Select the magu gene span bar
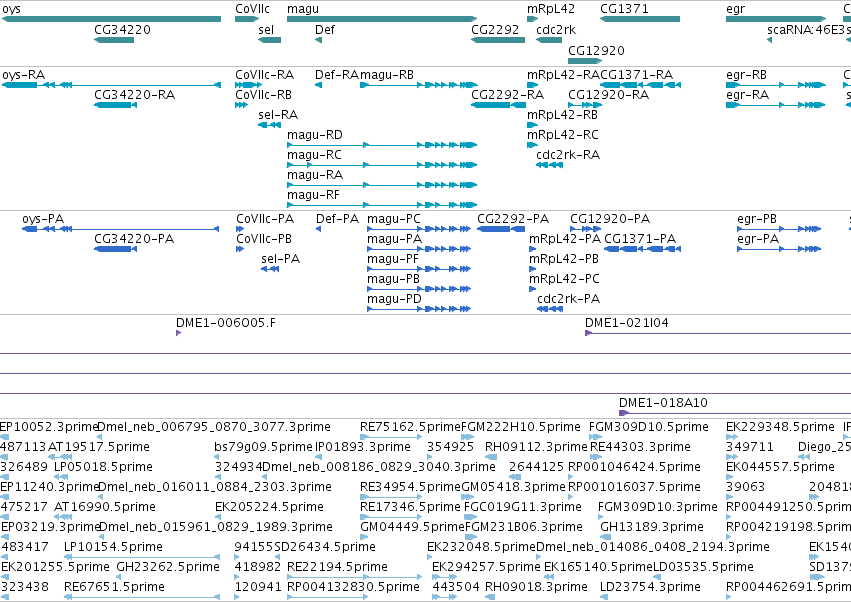Screen dimensions: 851x602 [382, 19]
